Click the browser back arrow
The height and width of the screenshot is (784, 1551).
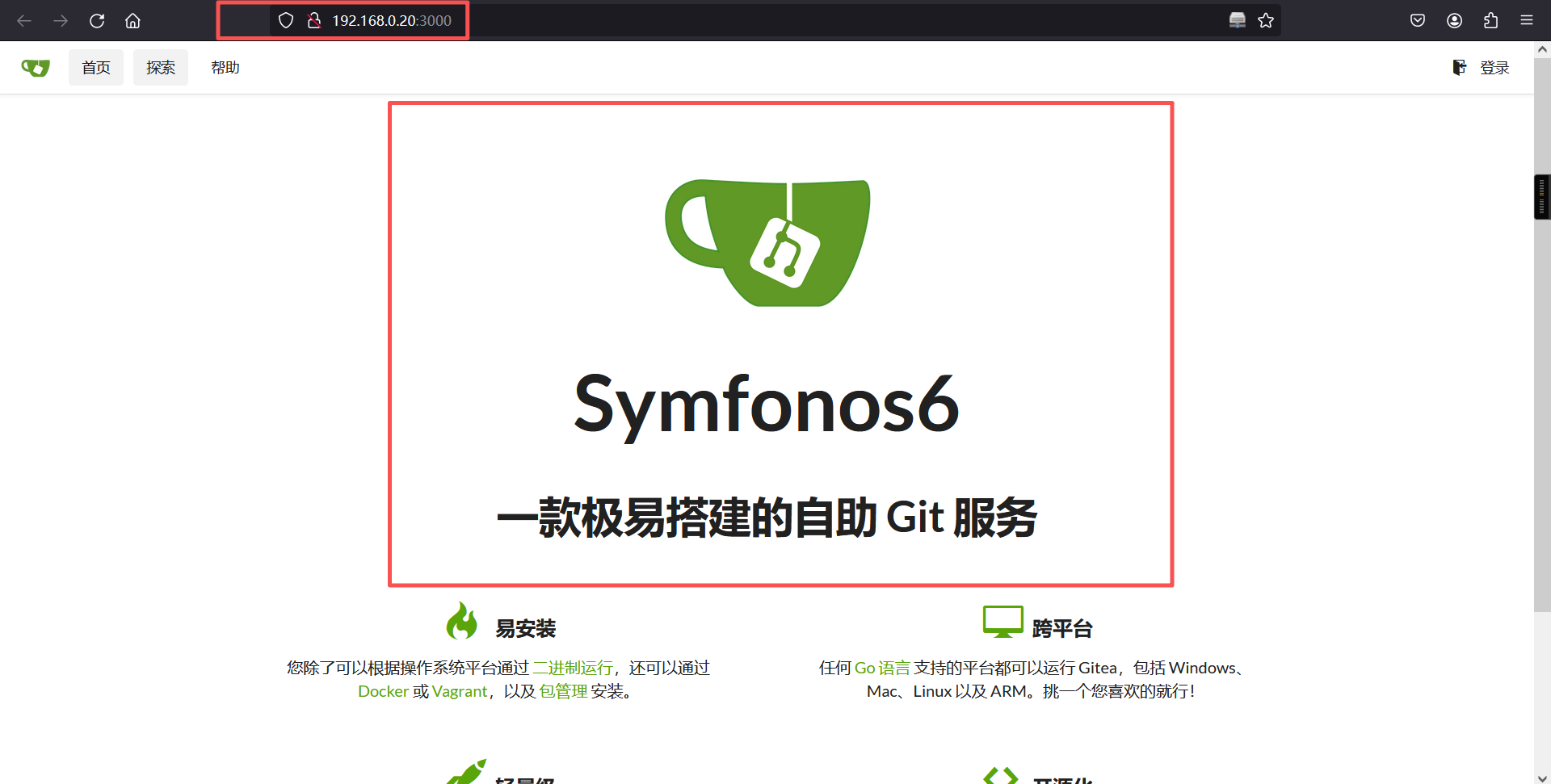(x=24, y=21)
